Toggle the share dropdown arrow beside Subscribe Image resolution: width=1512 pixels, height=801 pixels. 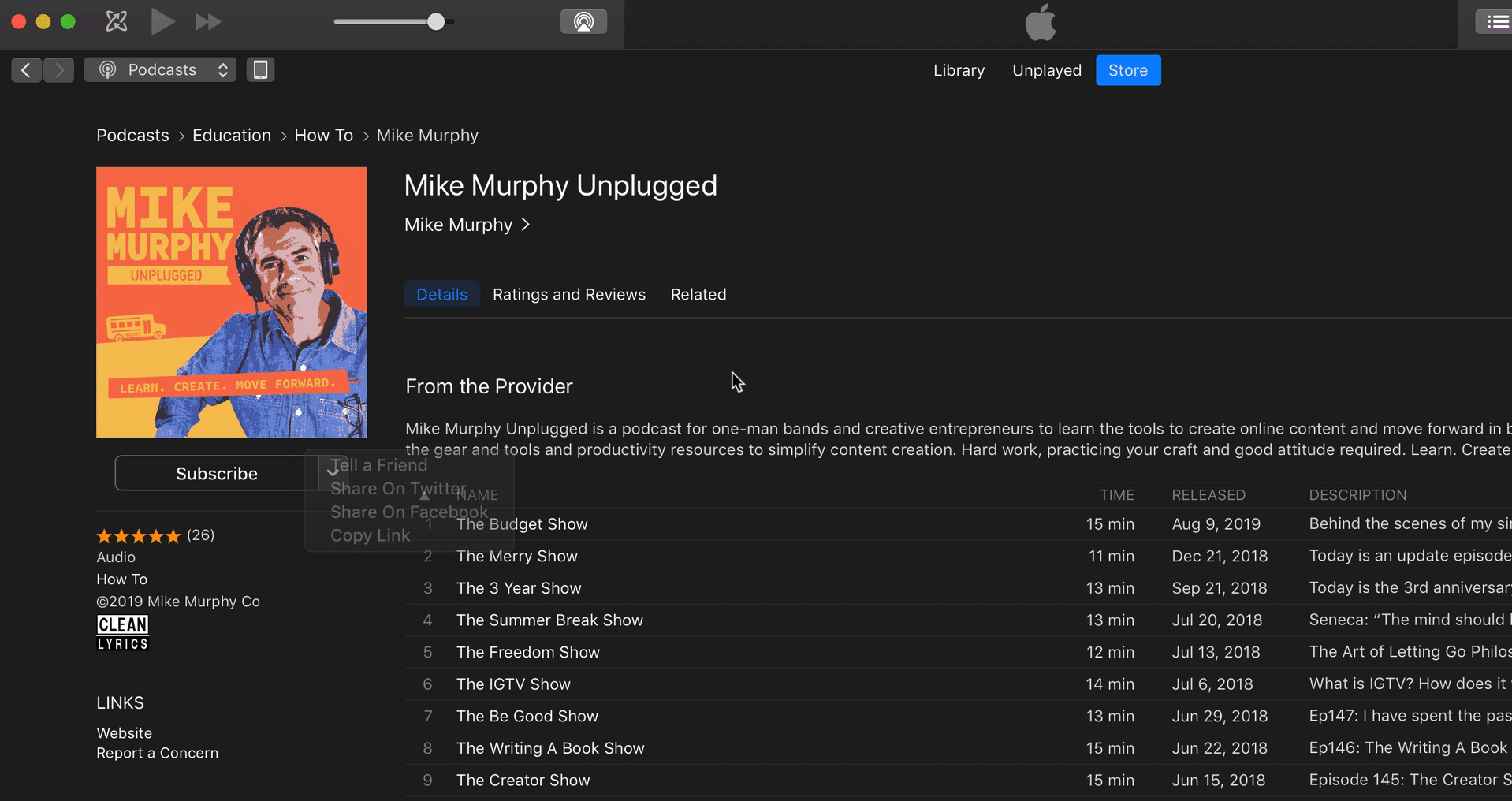pos(333,473)
